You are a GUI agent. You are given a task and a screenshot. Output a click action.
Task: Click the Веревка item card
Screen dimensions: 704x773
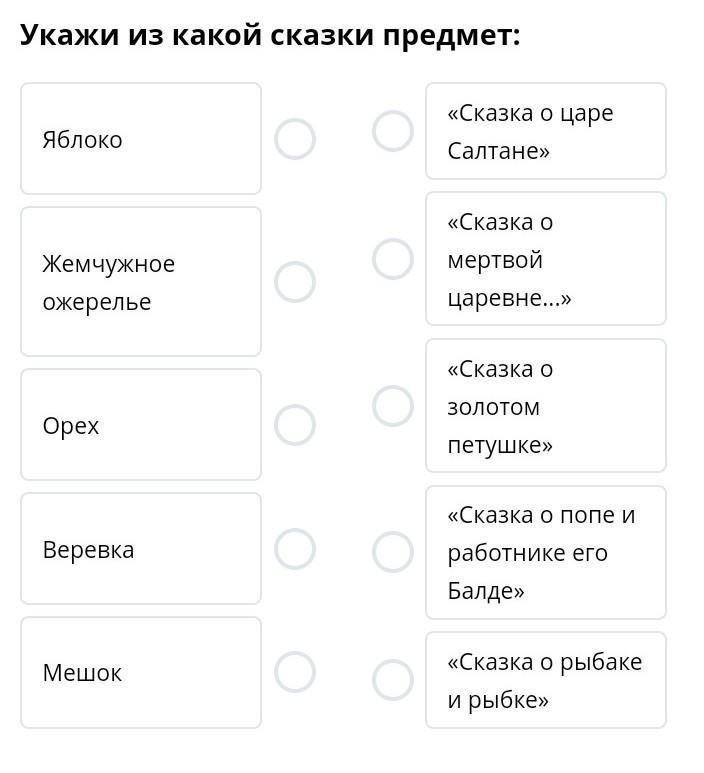click(x=141, y=549)
